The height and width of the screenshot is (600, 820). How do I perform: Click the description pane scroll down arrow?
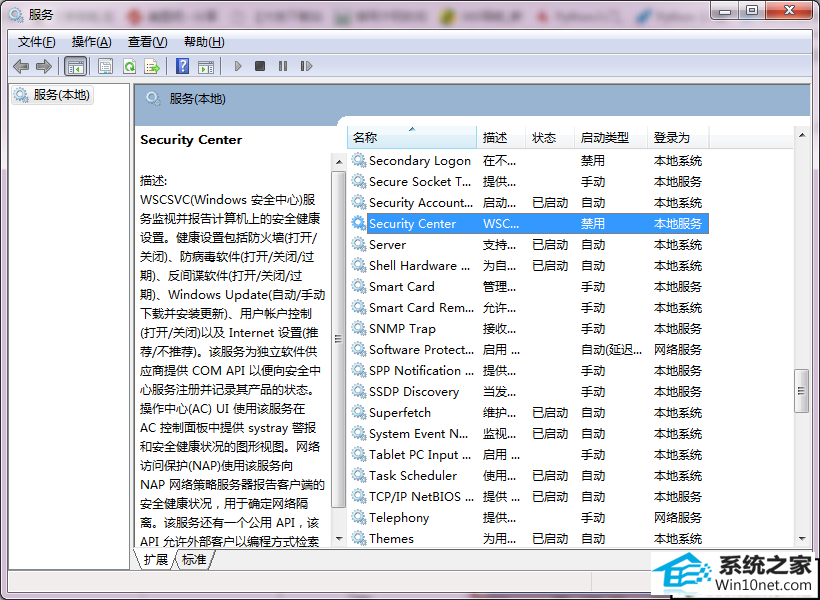pyautogui.click(x=339, y=538)
